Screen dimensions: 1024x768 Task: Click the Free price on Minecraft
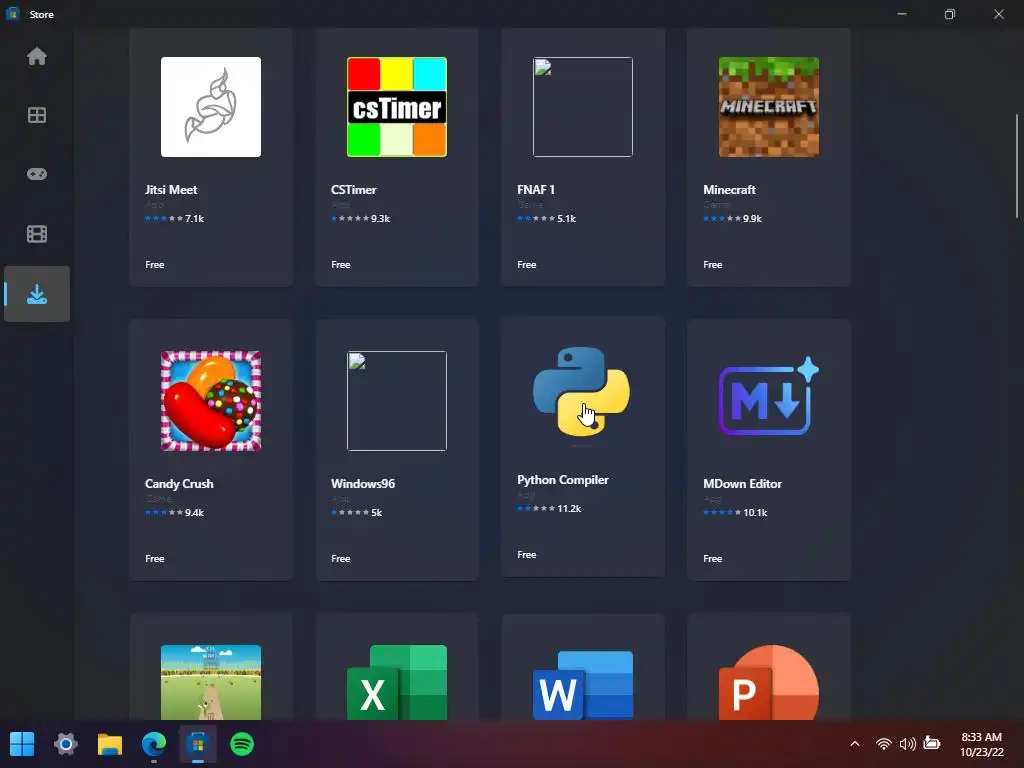click(x=713, y=264)
